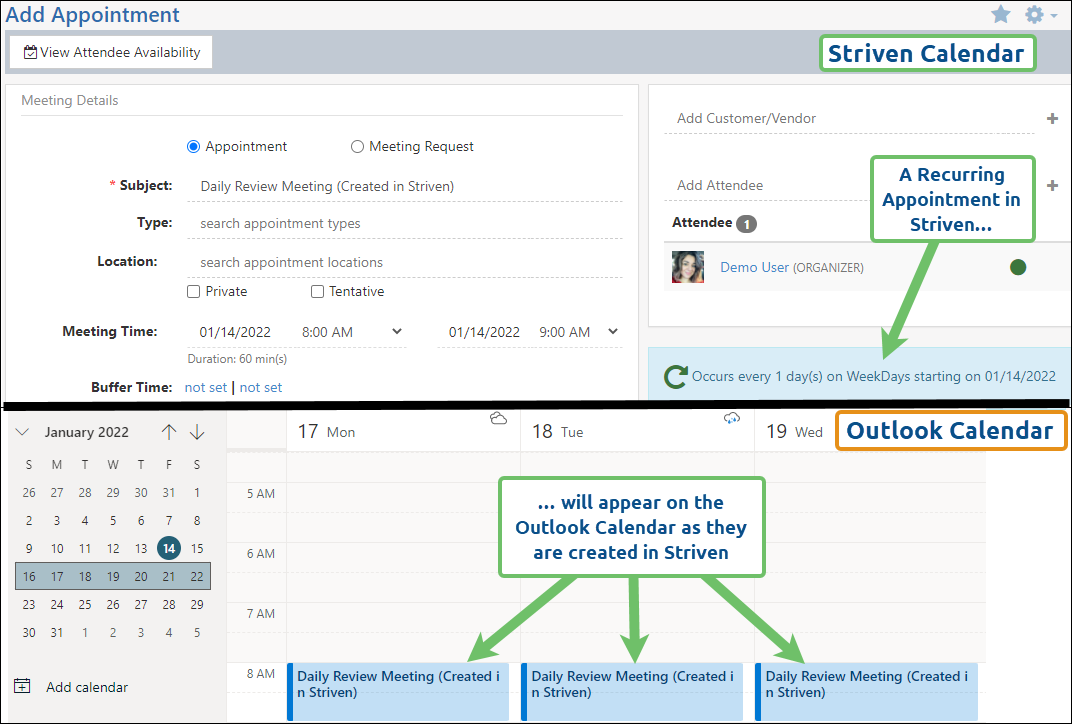1072x724 pixels.
Task: Select January 10 in the mini calendar
Action: (x=57, y=548)
